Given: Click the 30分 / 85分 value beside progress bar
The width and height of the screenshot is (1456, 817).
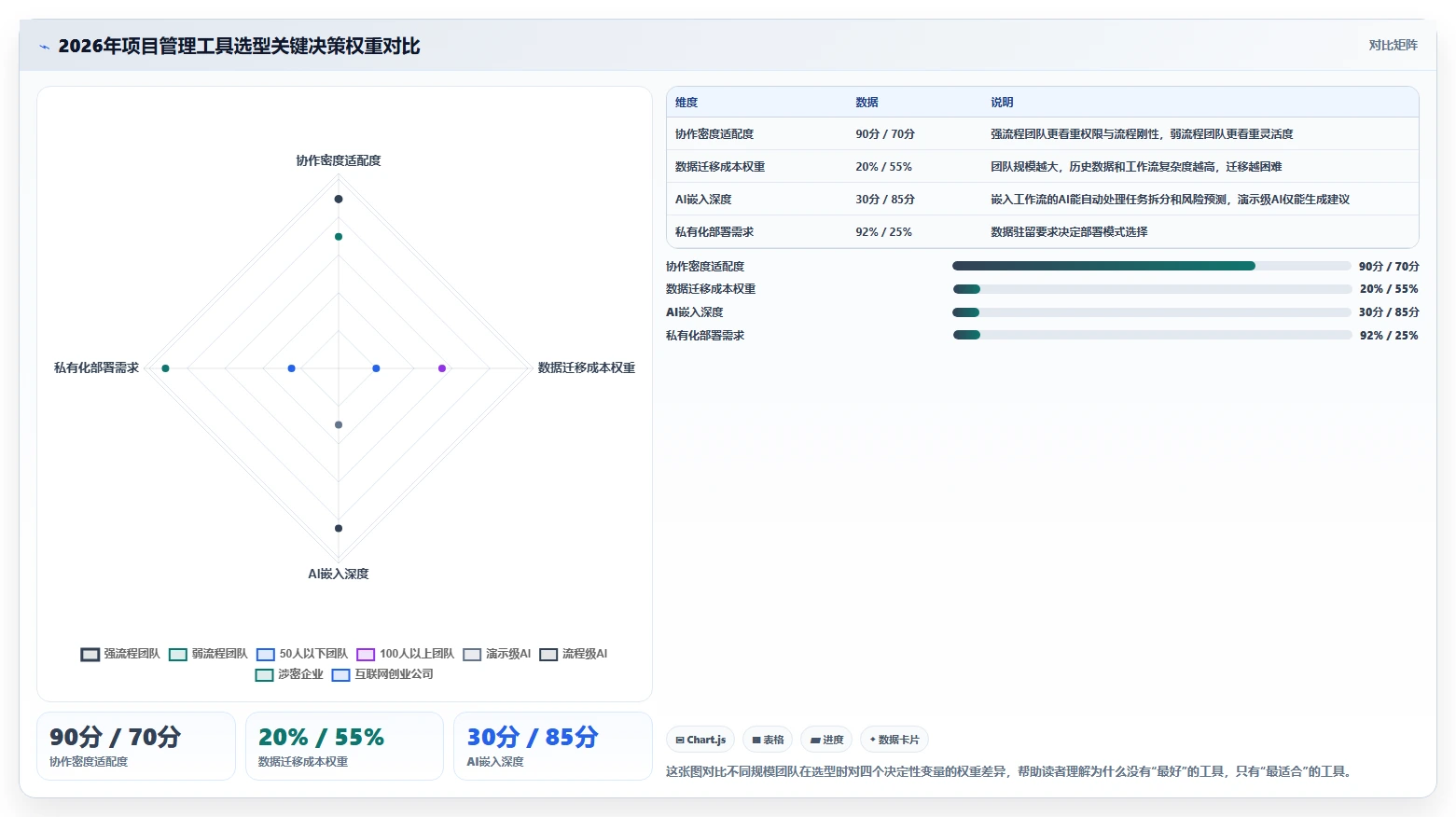Looking at the screenshot, I should (1389, 312).
